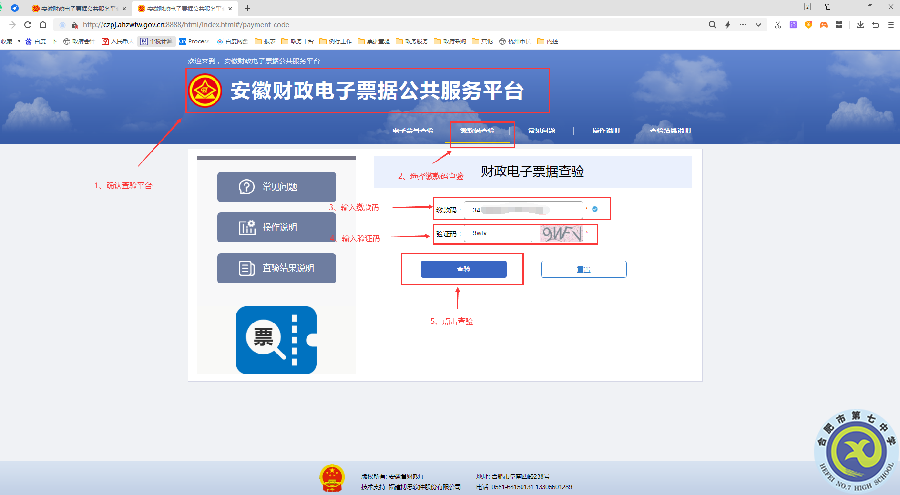Click the blue ticket magnifier icon
The image size is (900, 495).
[275, 339]
